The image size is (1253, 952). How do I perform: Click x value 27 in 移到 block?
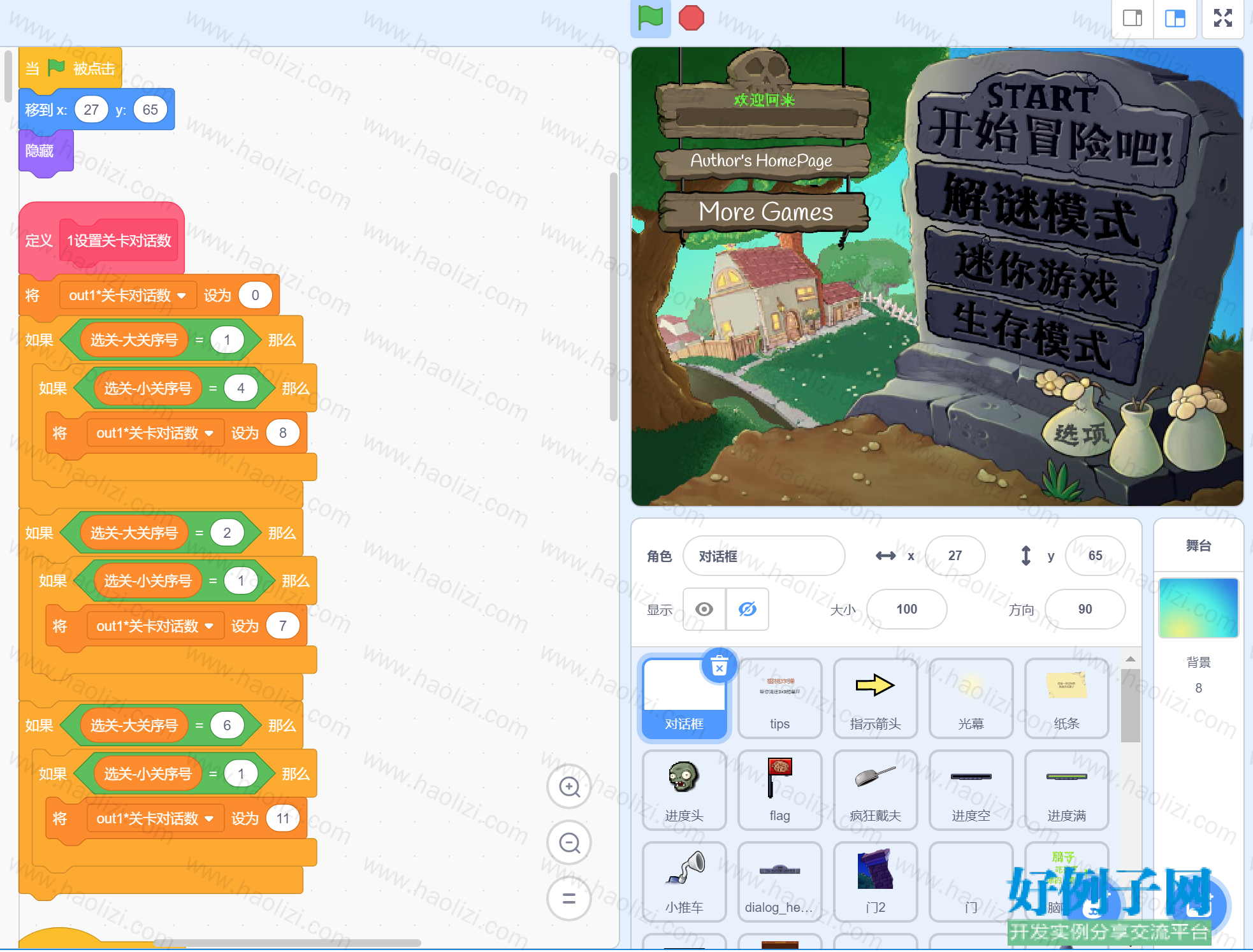(91, 110)
